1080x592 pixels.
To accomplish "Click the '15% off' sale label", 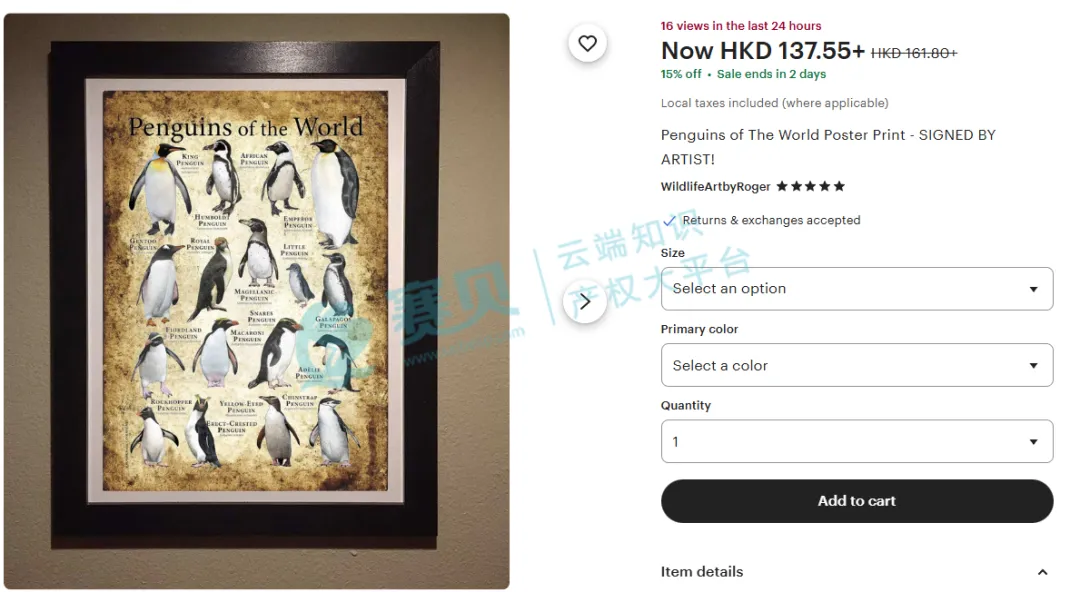I will coord(681,74).
